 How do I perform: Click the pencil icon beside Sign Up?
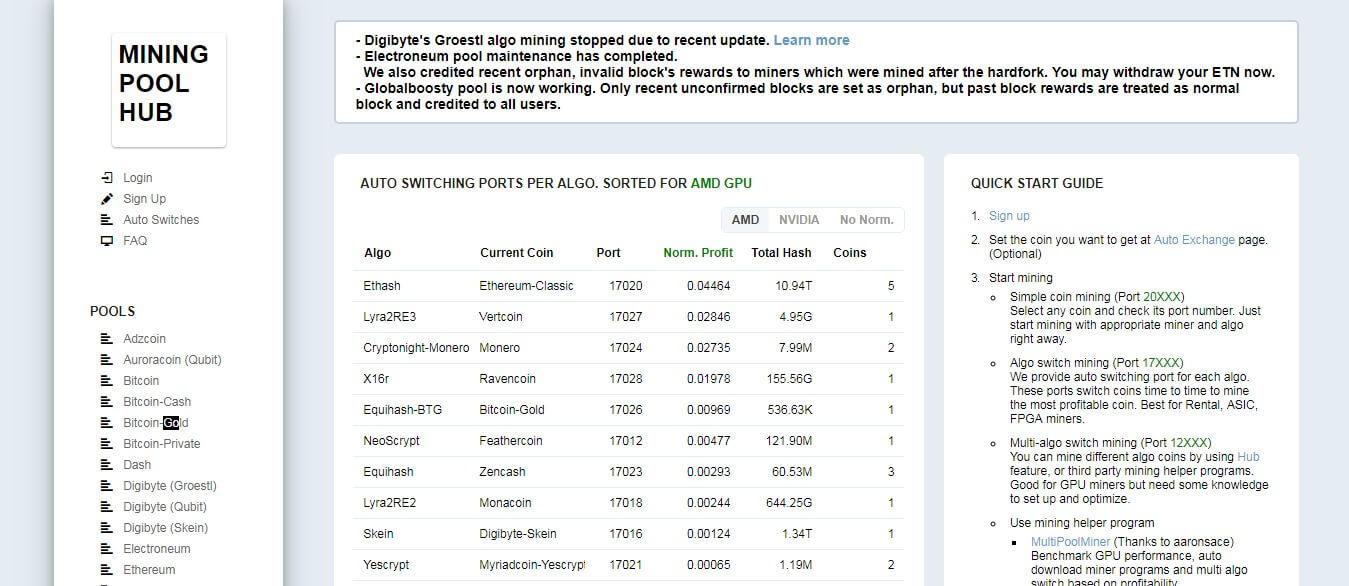pyautogui.click(x=107, y=199)
